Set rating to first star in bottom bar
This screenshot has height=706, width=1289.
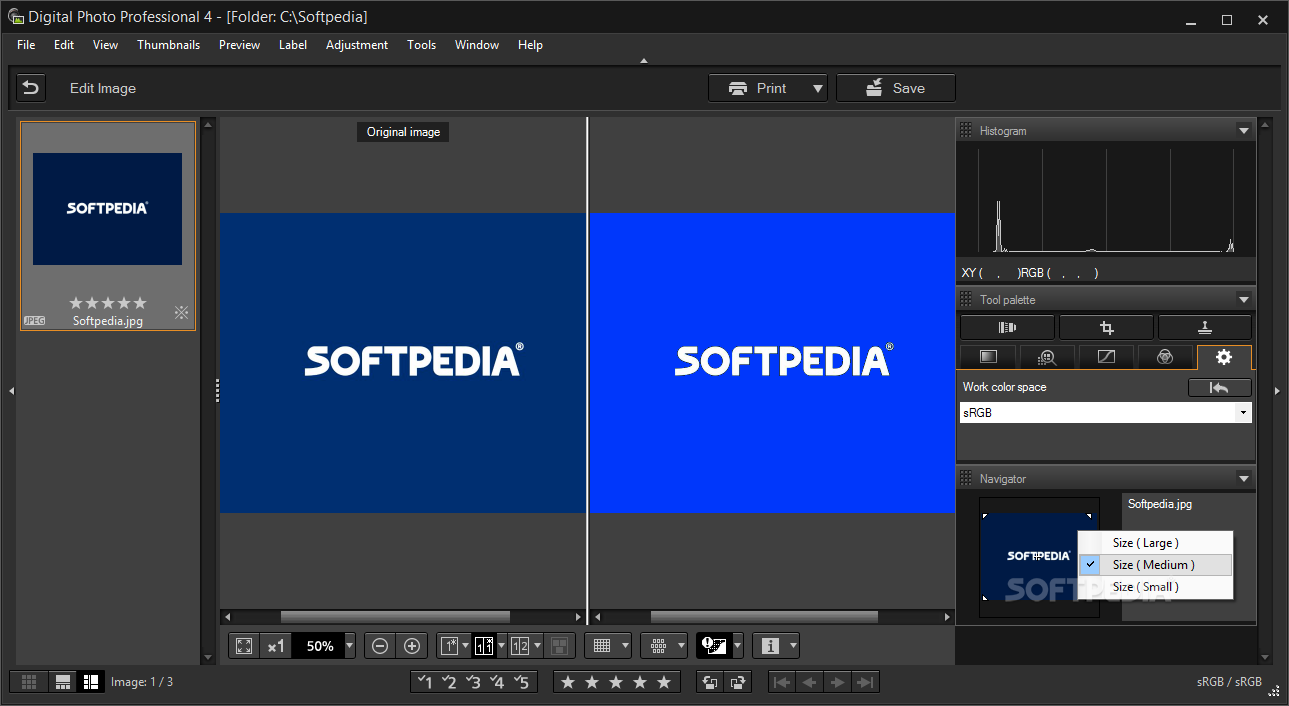568,682
